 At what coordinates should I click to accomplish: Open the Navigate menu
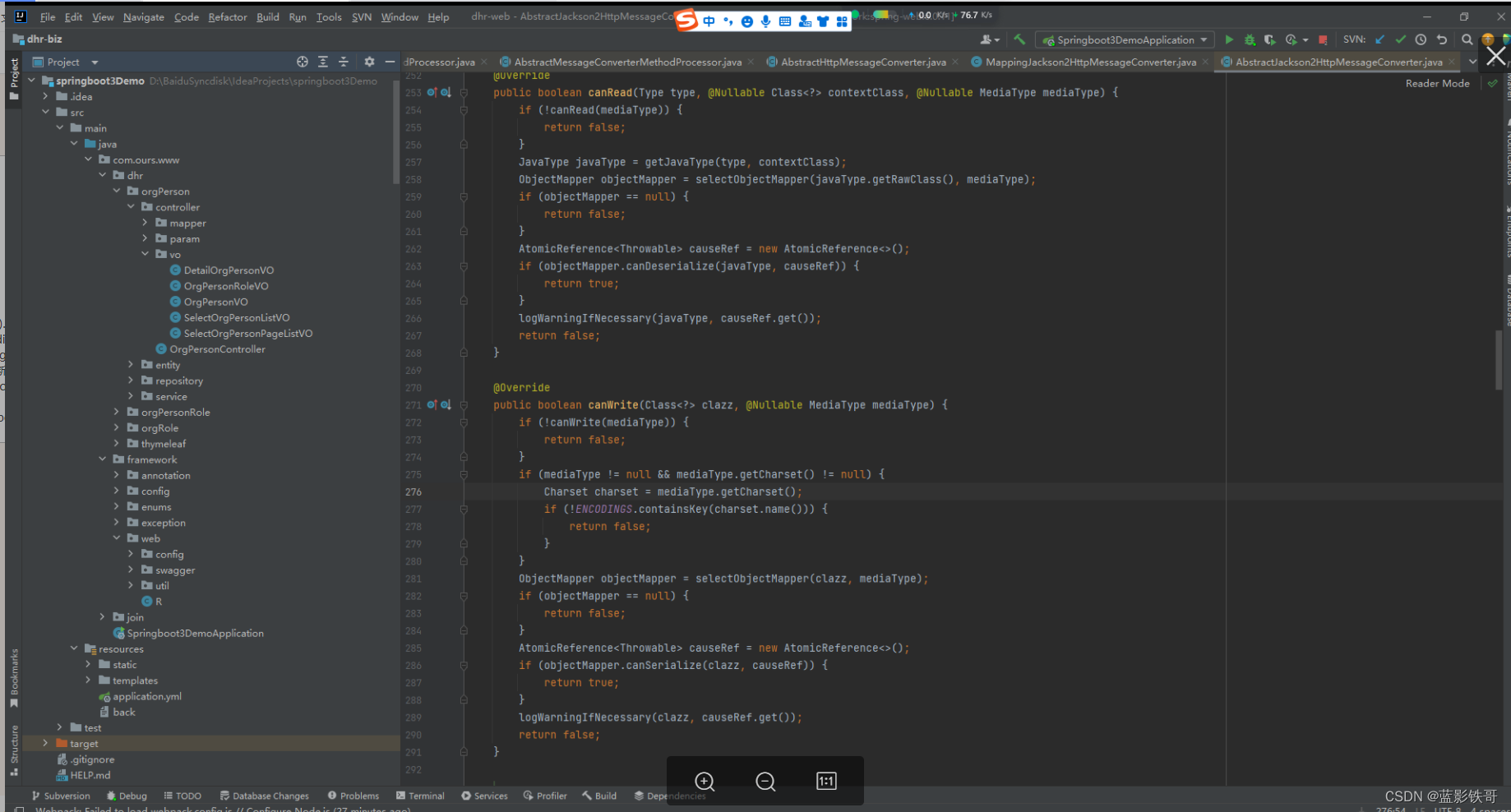(144, 16)
